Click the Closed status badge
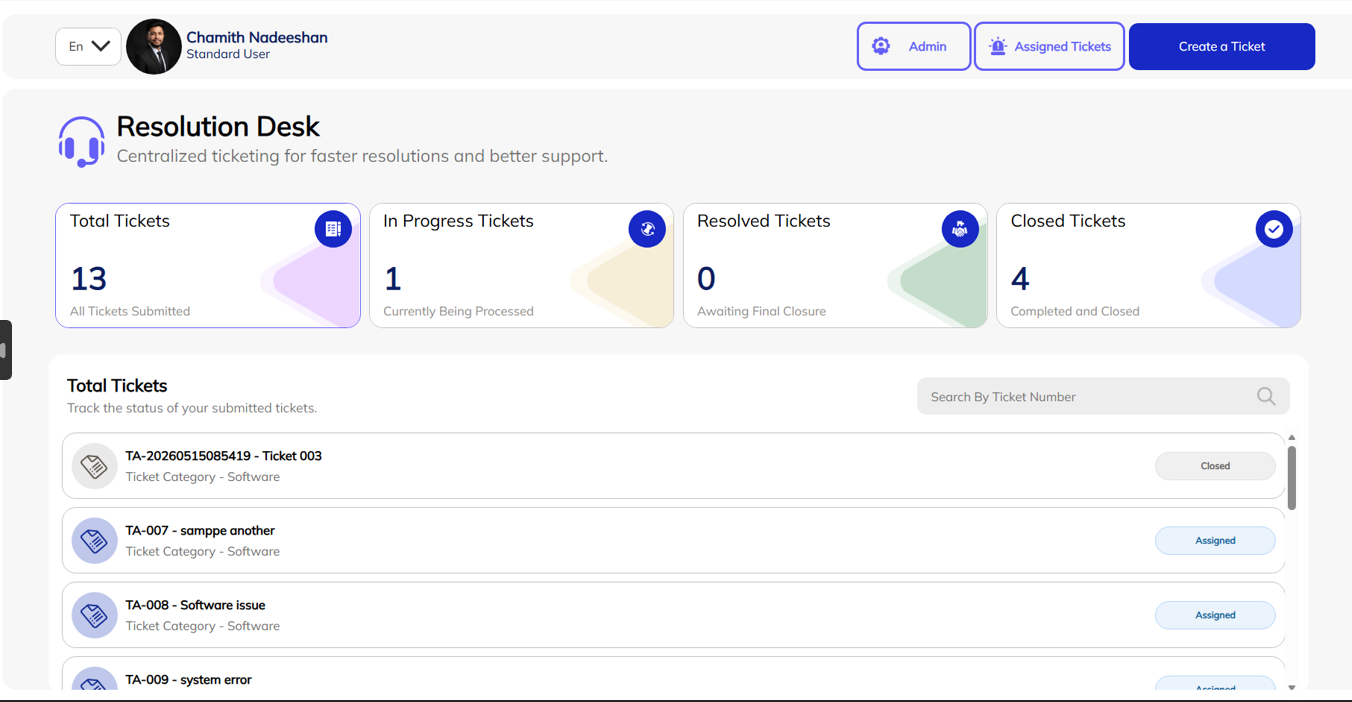Screen dimensions: 1352x702 coord(1215,466)
